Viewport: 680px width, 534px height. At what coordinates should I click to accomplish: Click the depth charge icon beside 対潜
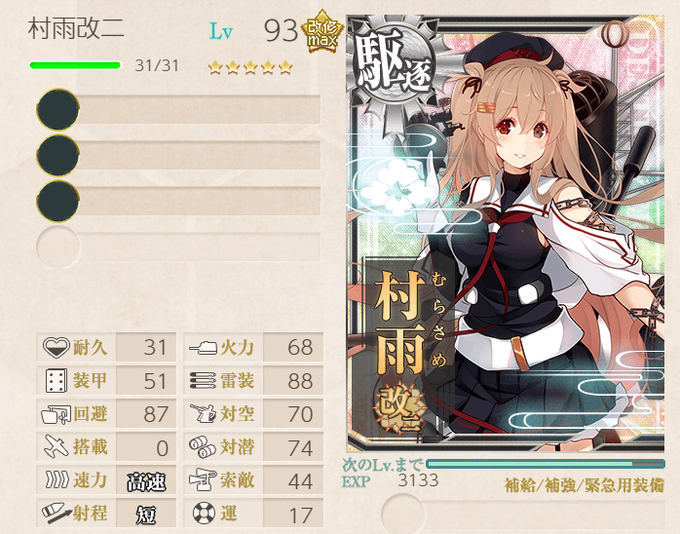[x=202, y=447]
